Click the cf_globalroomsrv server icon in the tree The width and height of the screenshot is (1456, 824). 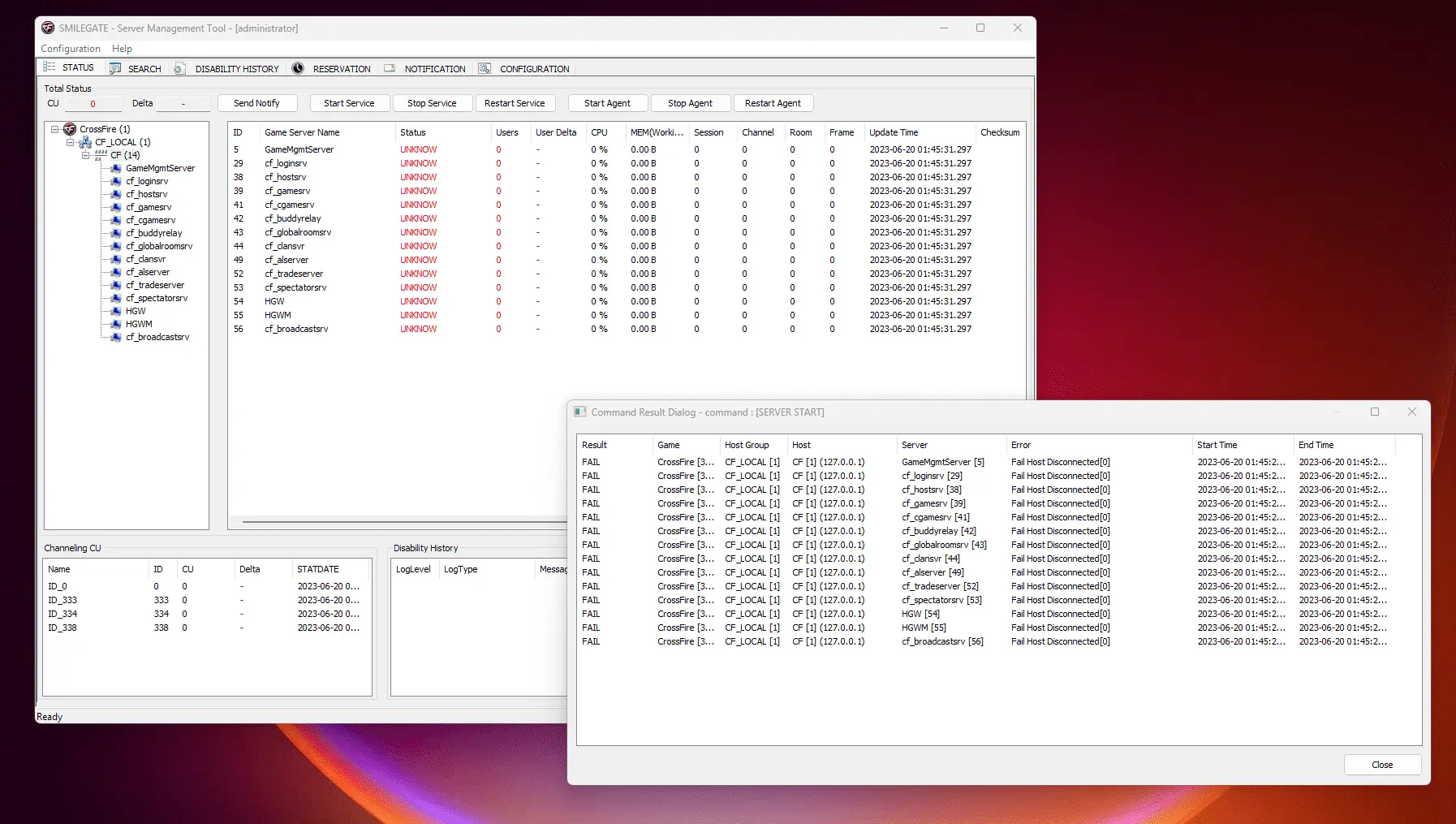click(x=116, y=246)
